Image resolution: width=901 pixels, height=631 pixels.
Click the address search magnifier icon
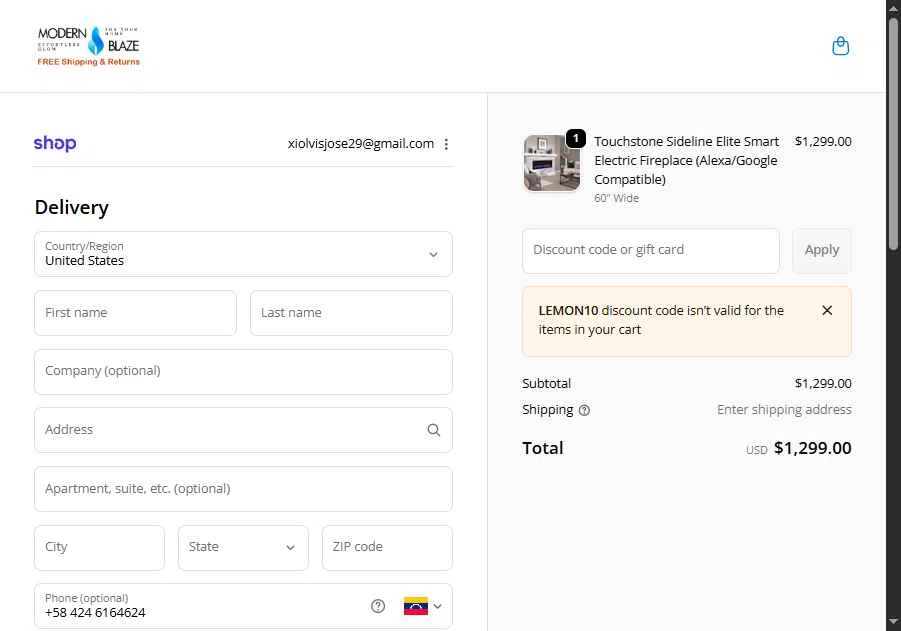pyautogui.click(x=434, y=430)
